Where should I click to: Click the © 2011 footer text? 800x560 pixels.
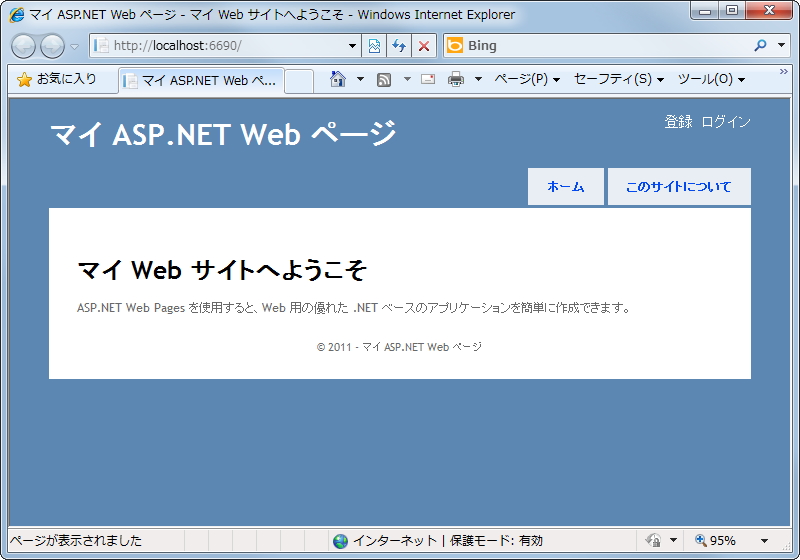399,347
